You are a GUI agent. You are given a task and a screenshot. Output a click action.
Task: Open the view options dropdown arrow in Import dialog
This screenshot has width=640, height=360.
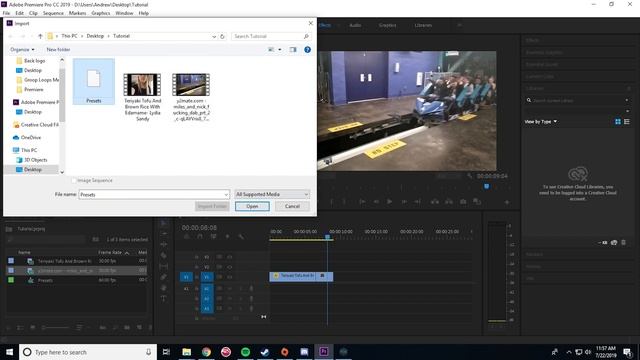280,49
